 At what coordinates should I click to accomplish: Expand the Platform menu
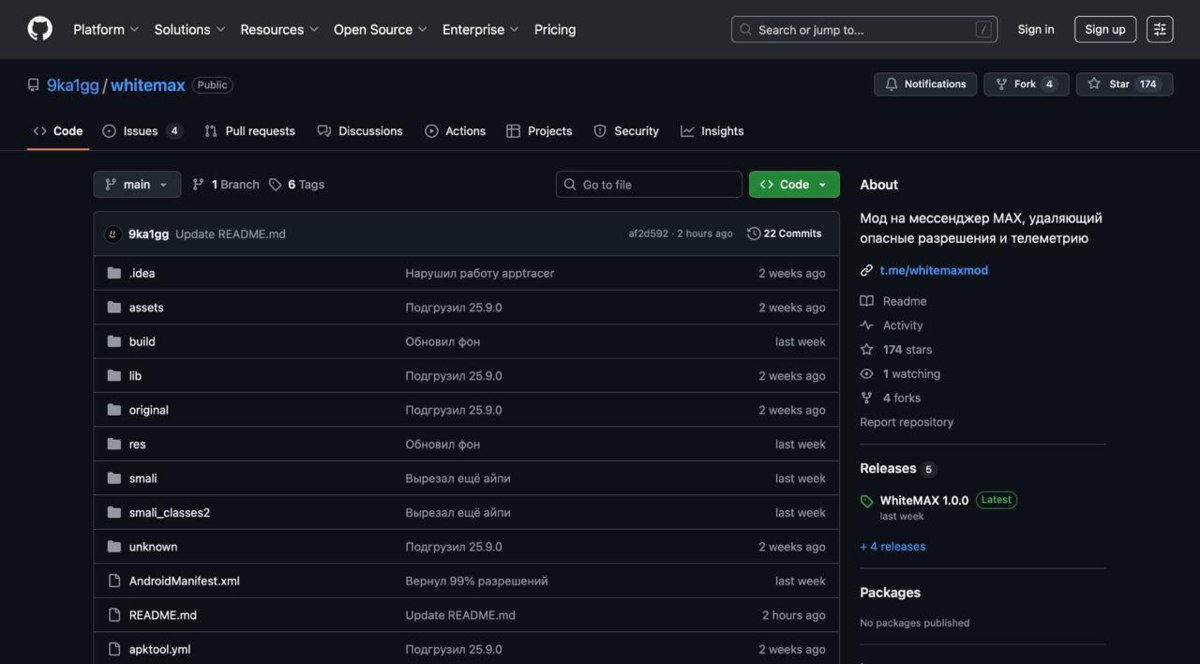click(x=106, y=30)
